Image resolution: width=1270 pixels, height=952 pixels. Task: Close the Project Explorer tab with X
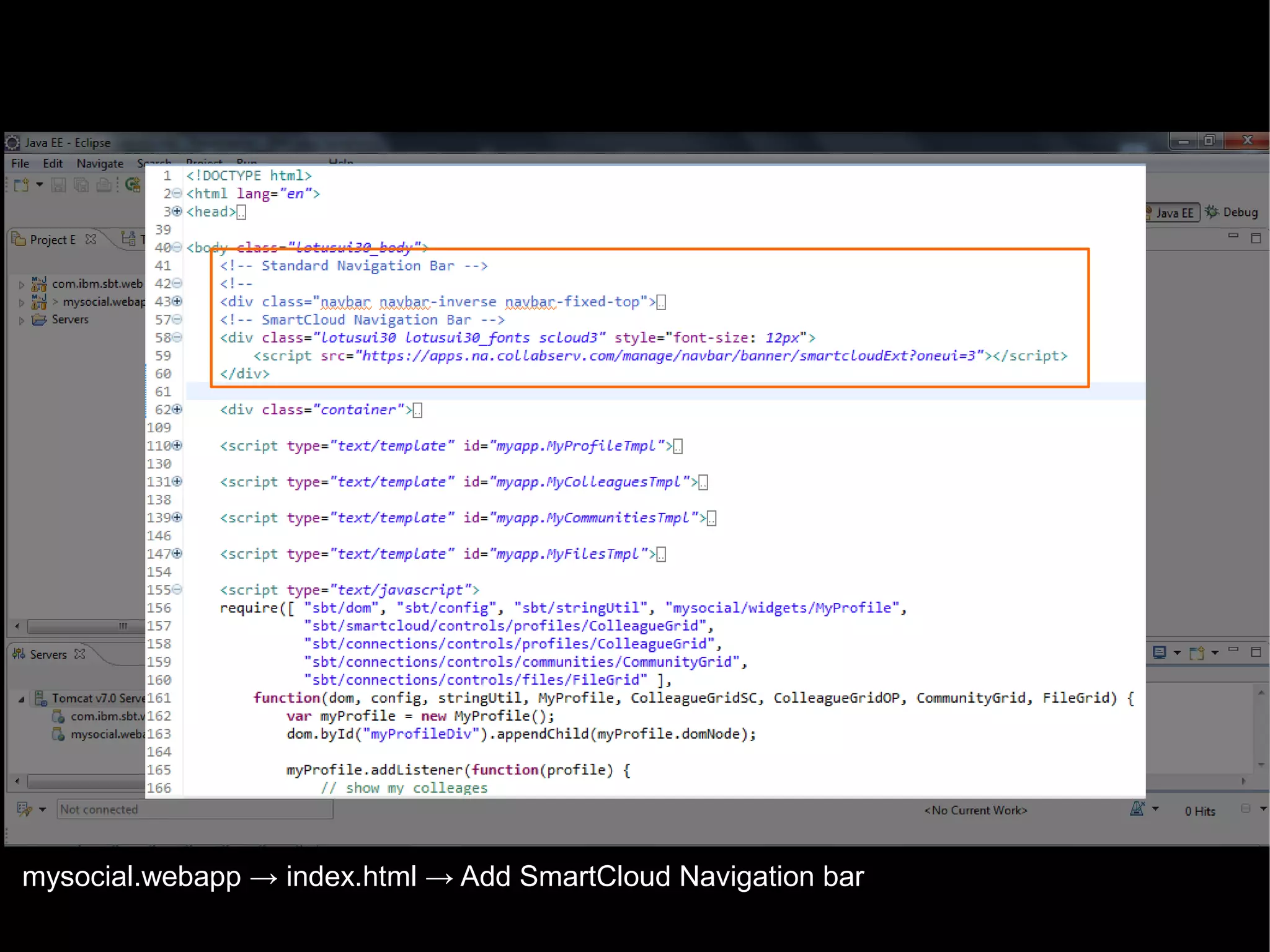[91, 239]
